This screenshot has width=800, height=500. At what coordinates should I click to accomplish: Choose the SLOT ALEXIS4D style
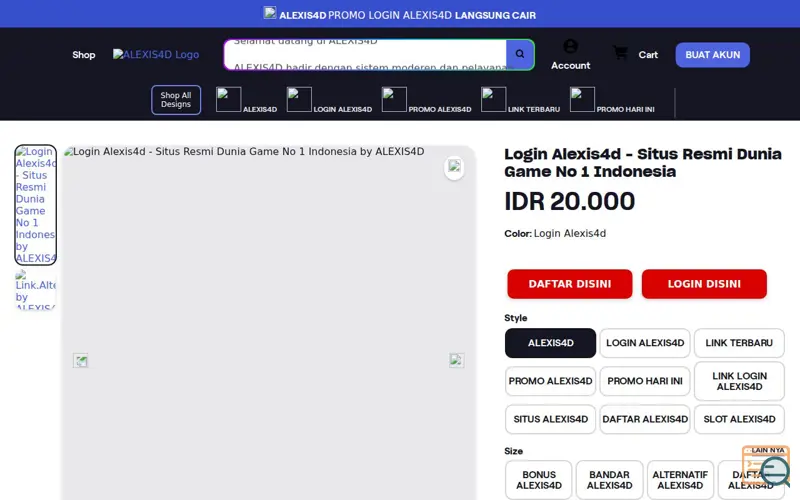click(x=739, y=419)
